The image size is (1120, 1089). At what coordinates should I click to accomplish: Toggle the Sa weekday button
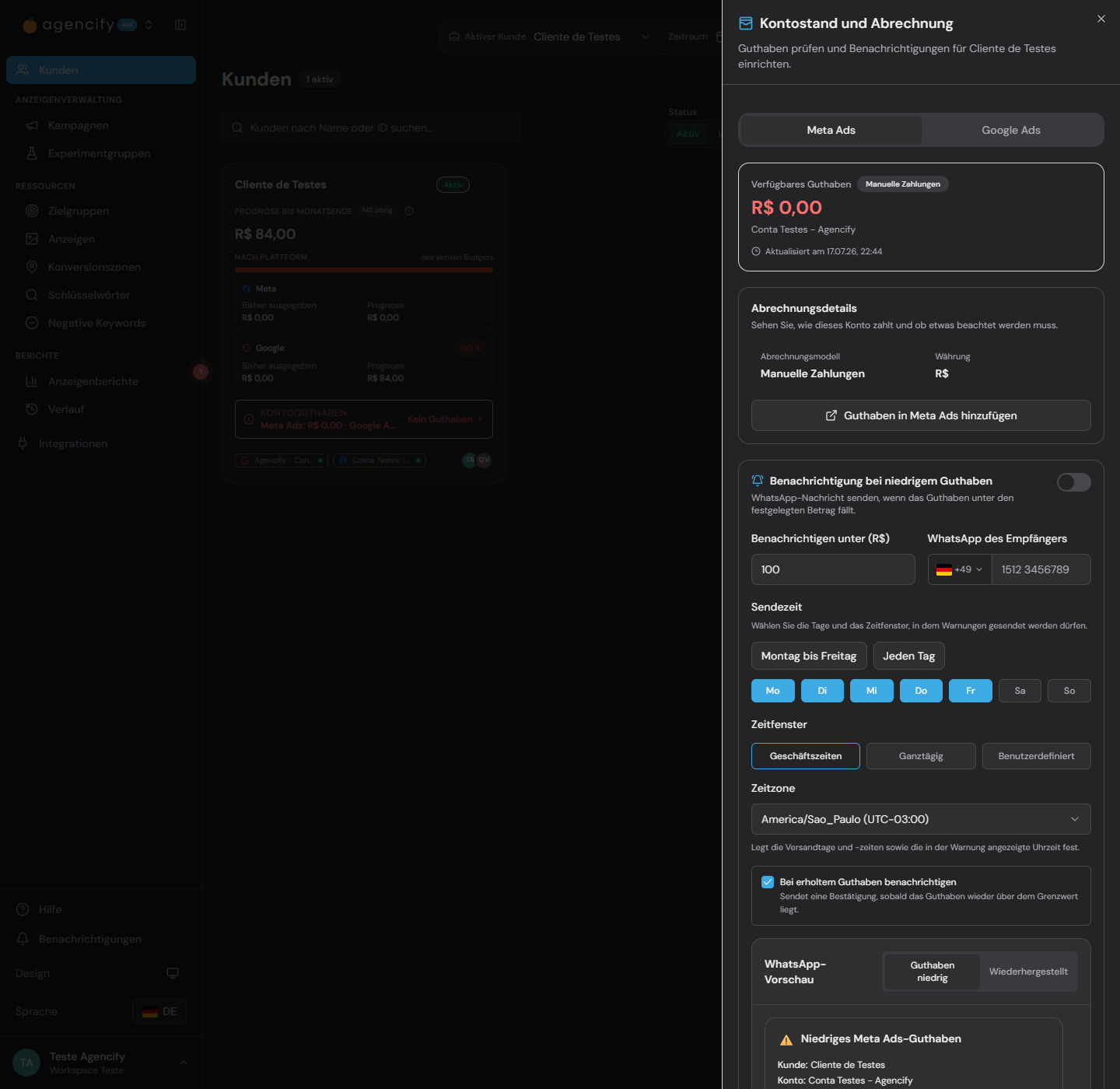[1020, 691]
